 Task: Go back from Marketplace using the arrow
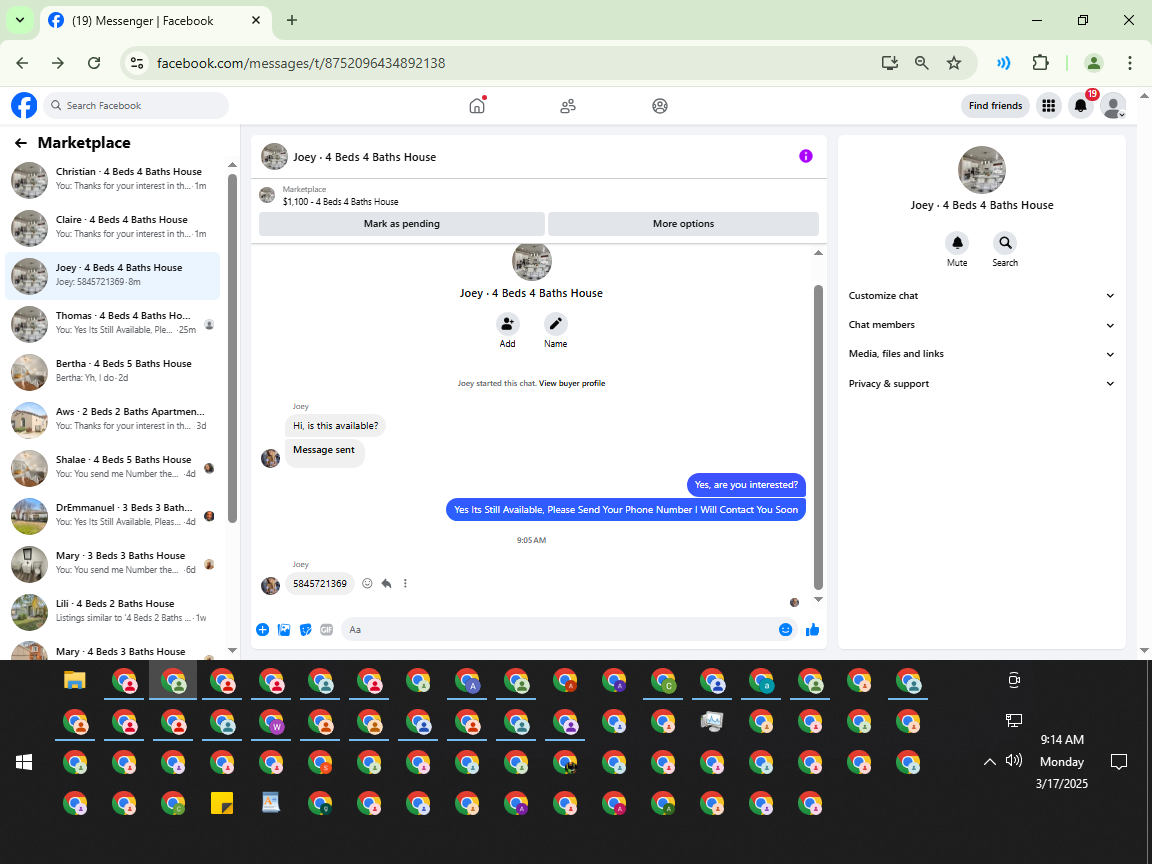coord(21,143)
